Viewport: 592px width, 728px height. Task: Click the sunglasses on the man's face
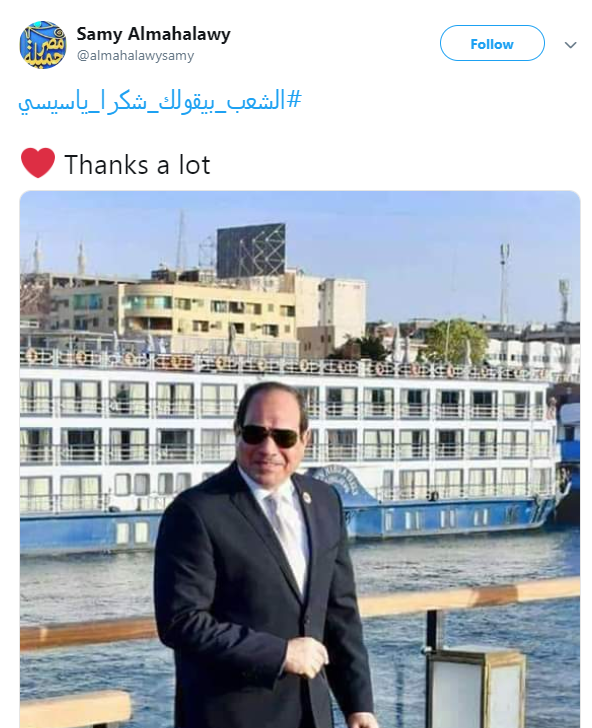[x=269, y=436]
